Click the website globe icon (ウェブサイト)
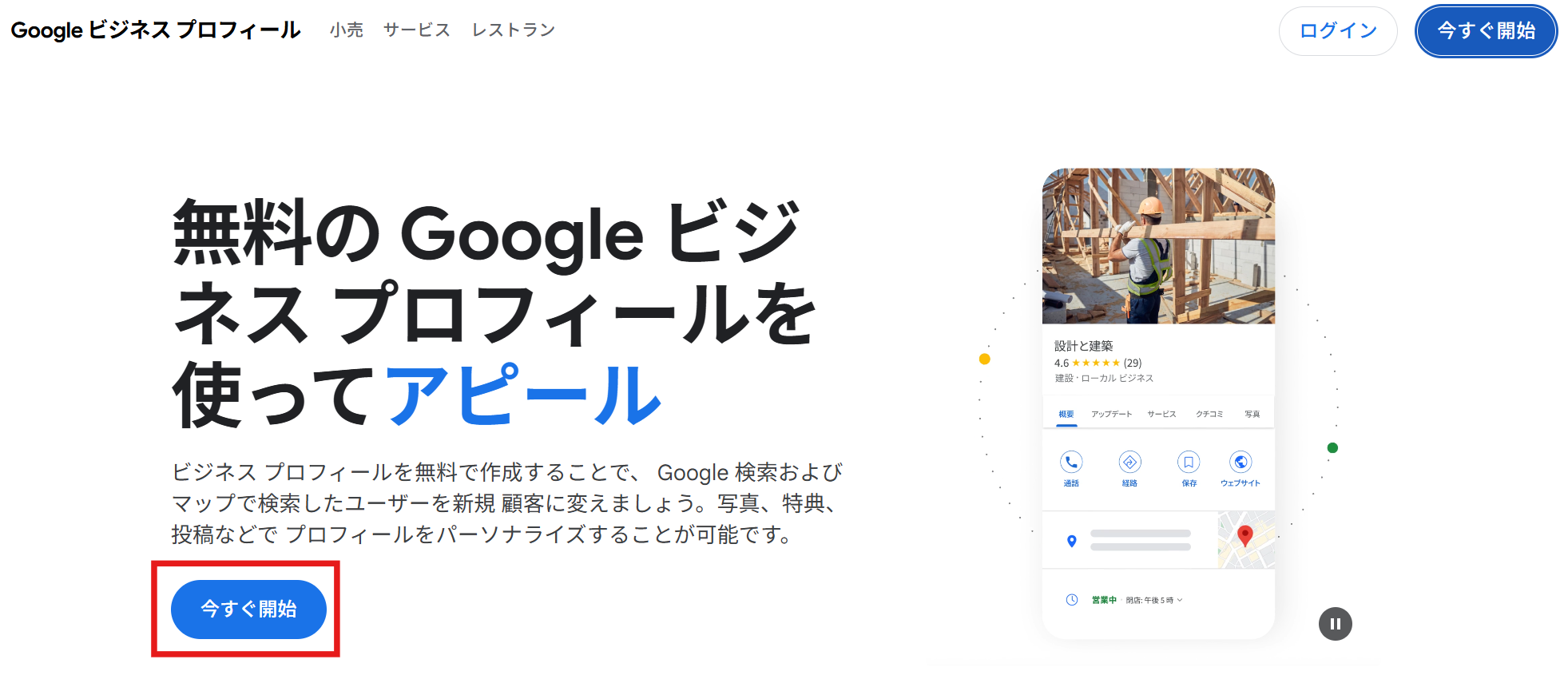Image resolution: width=1568 pixels, height=691 pixels. pyautogui.click(x=1241, y=463)
